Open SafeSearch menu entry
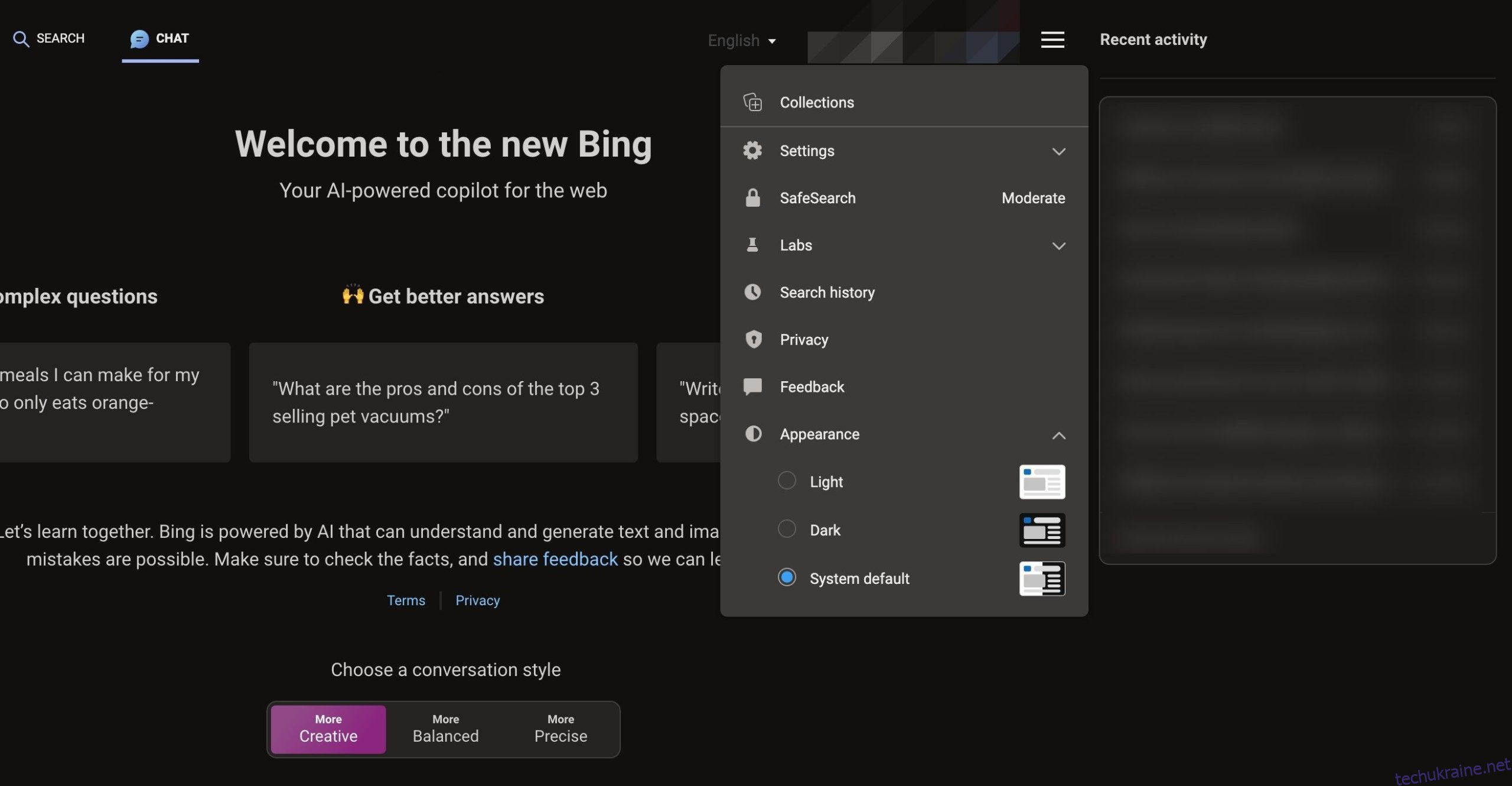1512x786 pixels. click(x=904, y=198)
